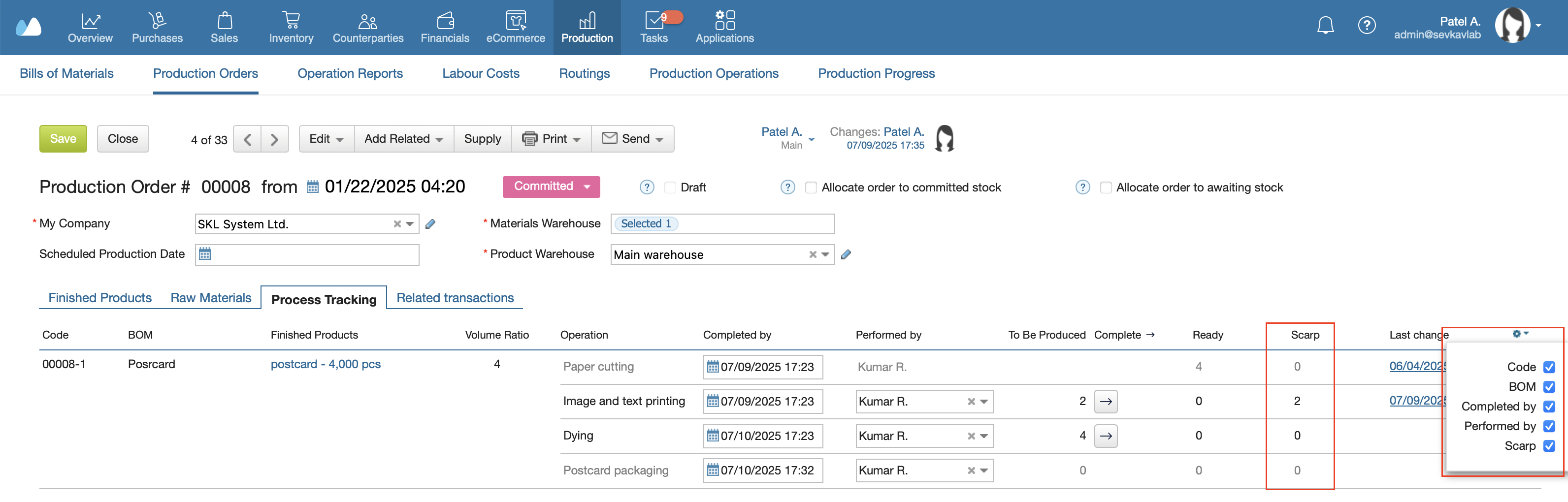Click Completed by date for Paper cutting
Screen dimensions: 1568x502
click(x=763, y=367)
